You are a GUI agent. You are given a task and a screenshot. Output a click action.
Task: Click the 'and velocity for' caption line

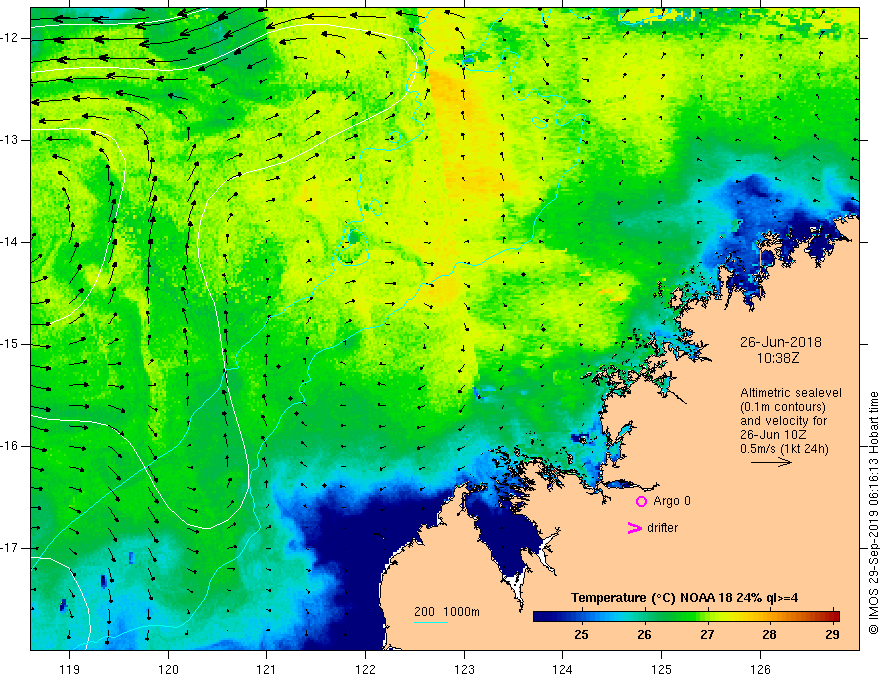point(783,421)
